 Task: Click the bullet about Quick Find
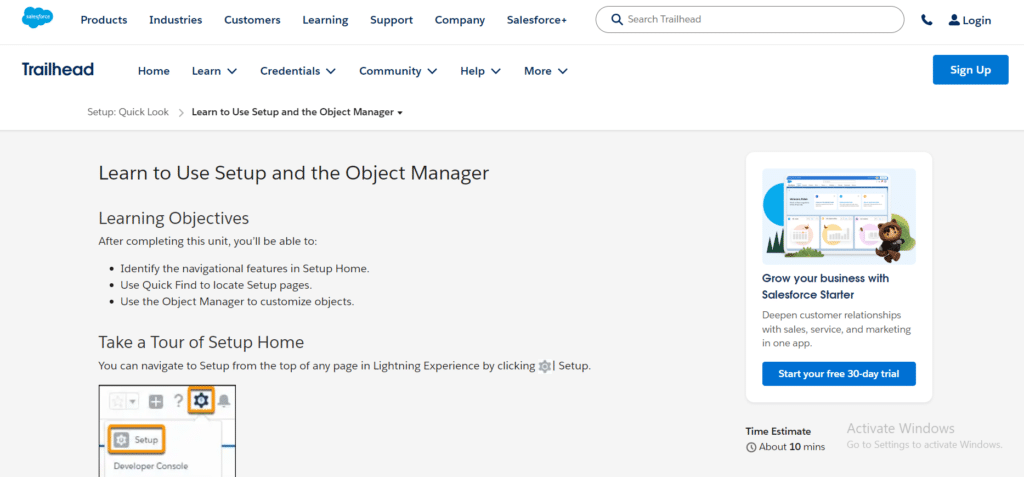point(216,286)
